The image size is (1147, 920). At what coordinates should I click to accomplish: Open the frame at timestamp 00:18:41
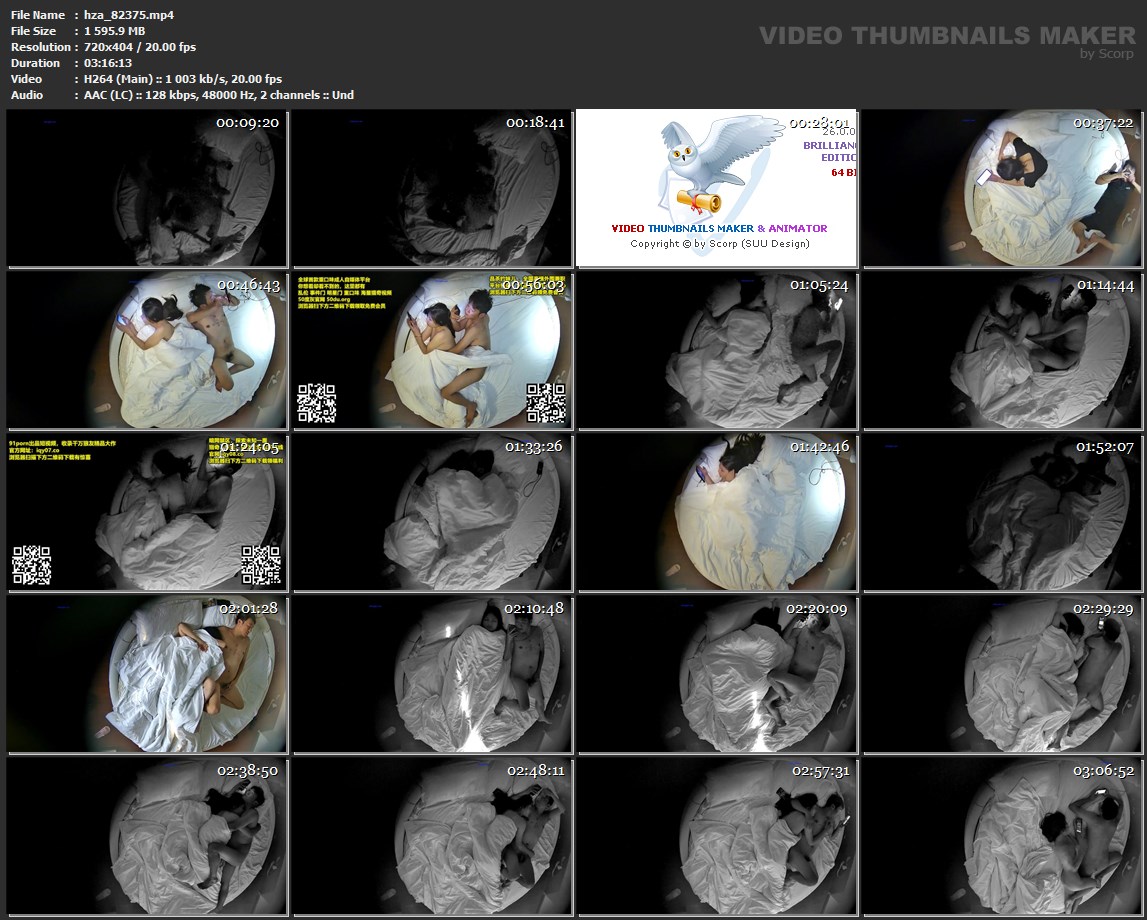point(432,188)
